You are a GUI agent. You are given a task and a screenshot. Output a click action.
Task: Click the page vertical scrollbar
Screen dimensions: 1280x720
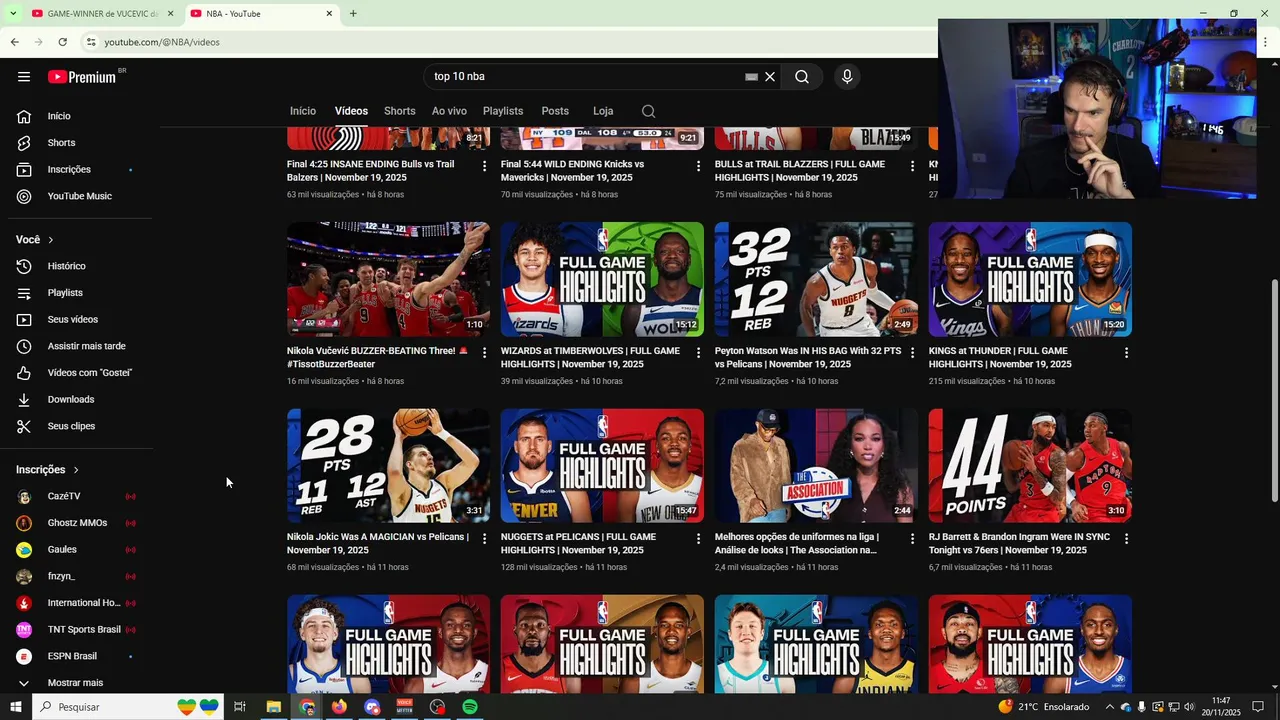coord(1274,390)
